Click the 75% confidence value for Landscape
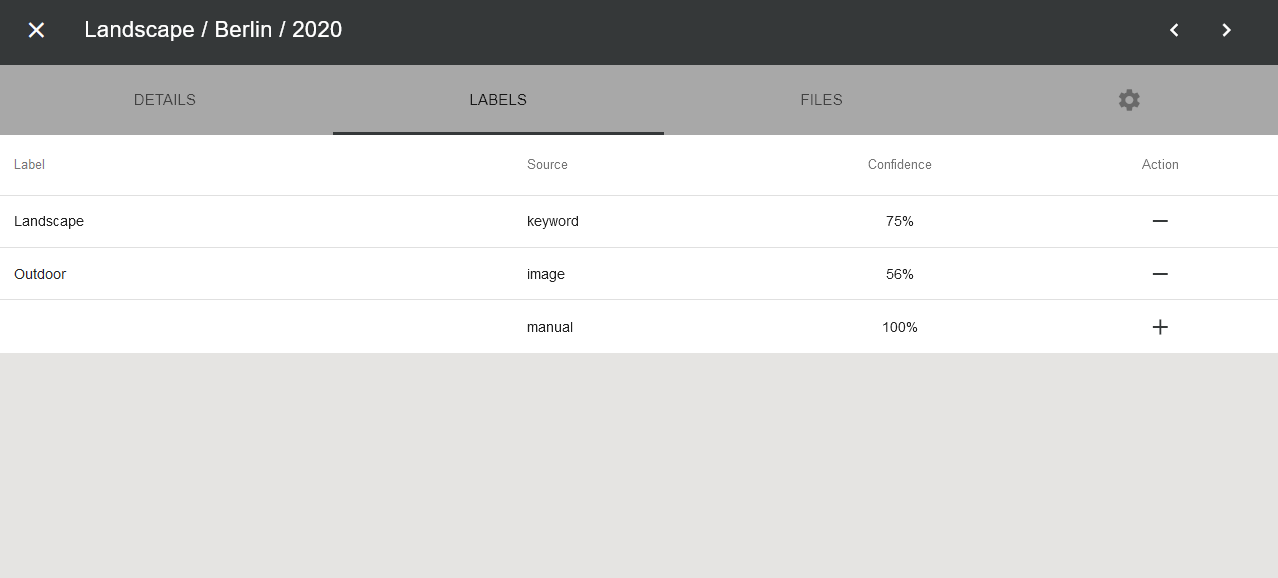 tap(899, 221)
